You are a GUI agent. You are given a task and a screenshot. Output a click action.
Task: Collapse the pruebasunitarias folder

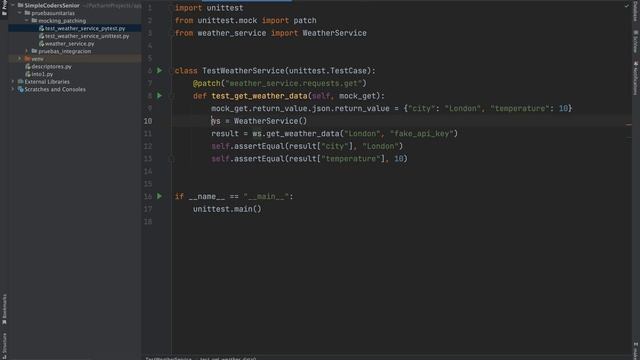(x=20, y=13)
